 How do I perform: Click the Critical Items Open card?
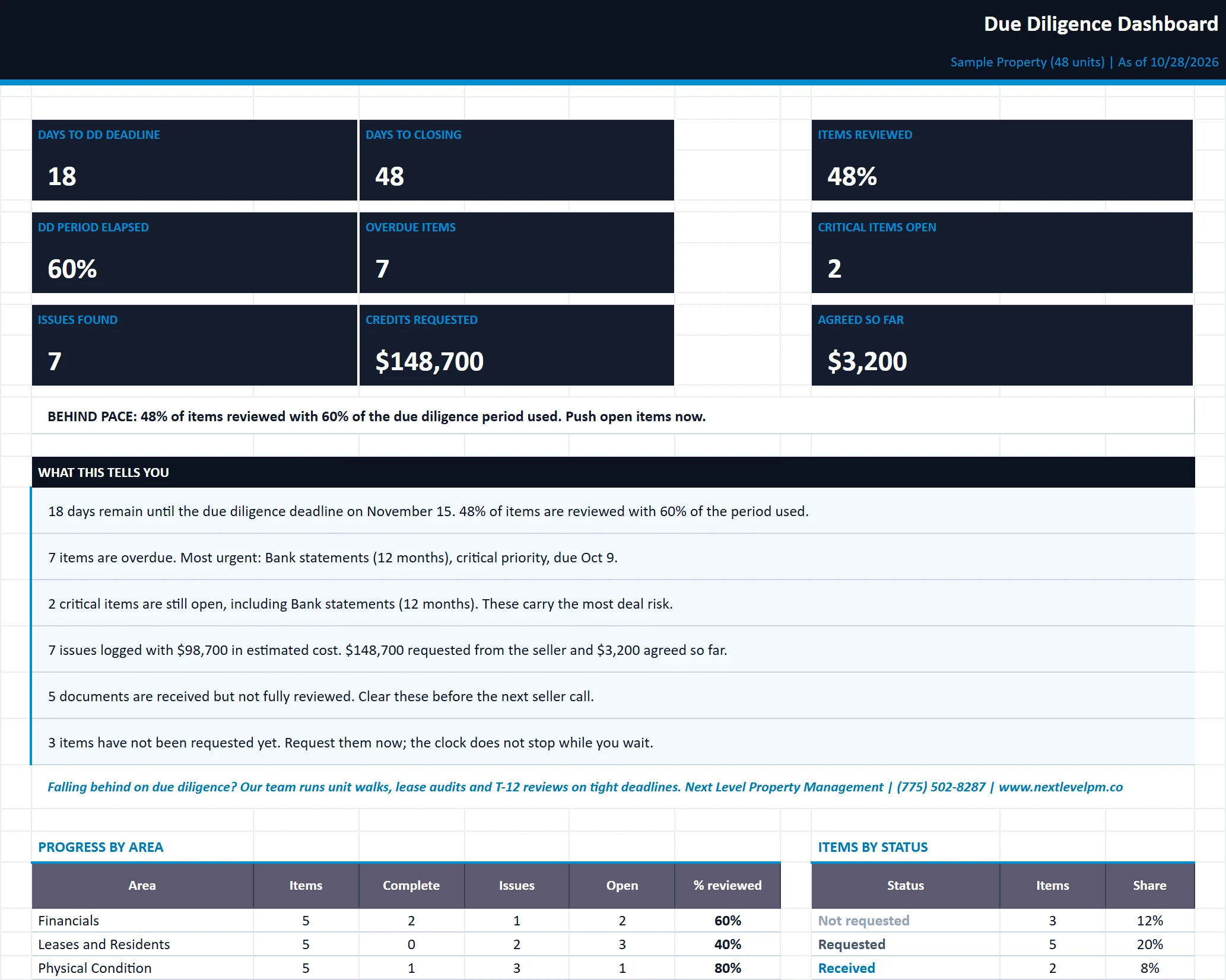click(x=1002, y=253)
